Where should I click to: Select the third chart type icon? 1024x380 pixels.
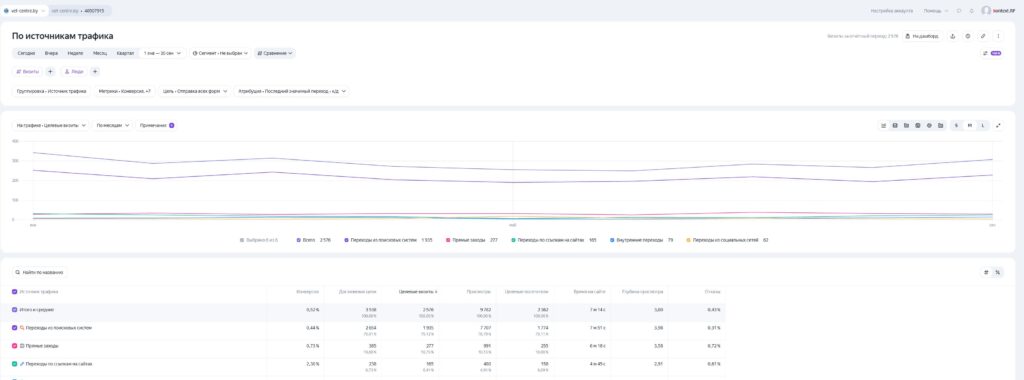coord(906,125)
